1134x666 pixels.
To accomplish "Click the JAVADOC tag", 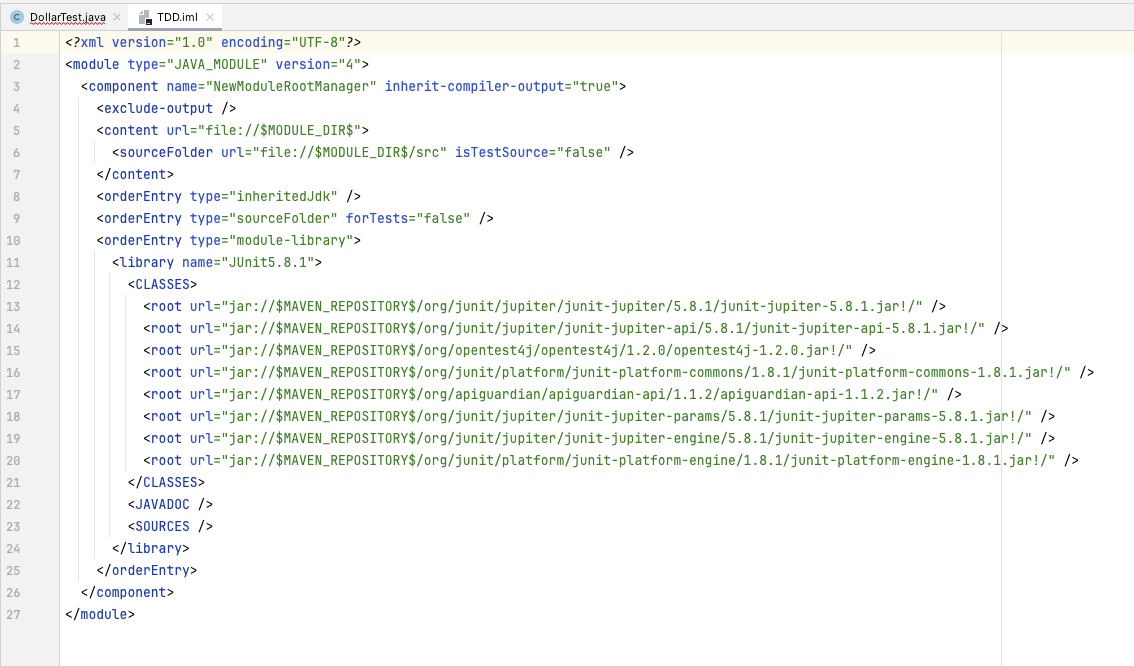I will 171,505.
